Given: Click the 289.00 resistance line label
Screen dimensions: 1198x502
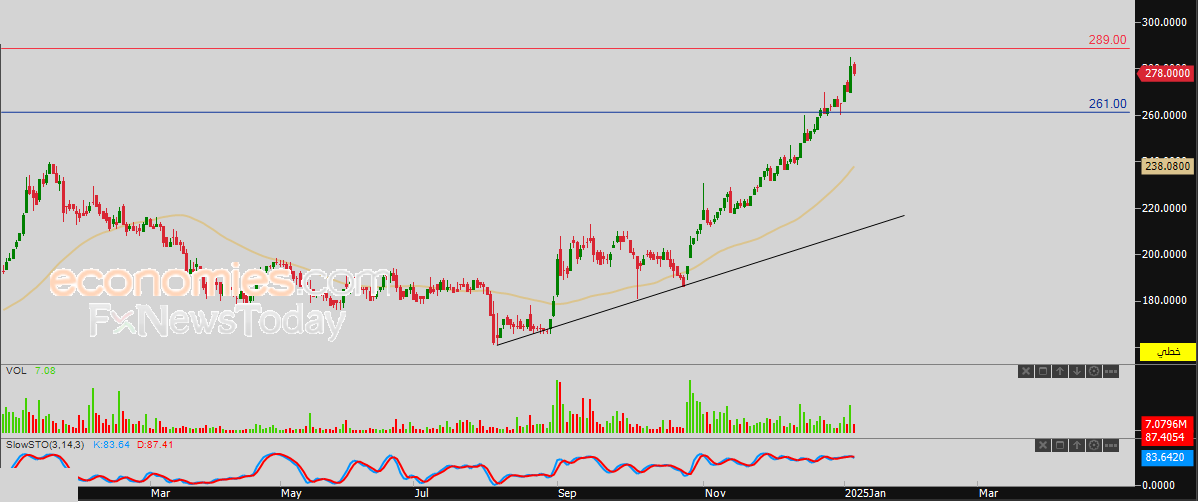Looking at the screenshot, I should pyautogui.click(x=1107, y=40).
